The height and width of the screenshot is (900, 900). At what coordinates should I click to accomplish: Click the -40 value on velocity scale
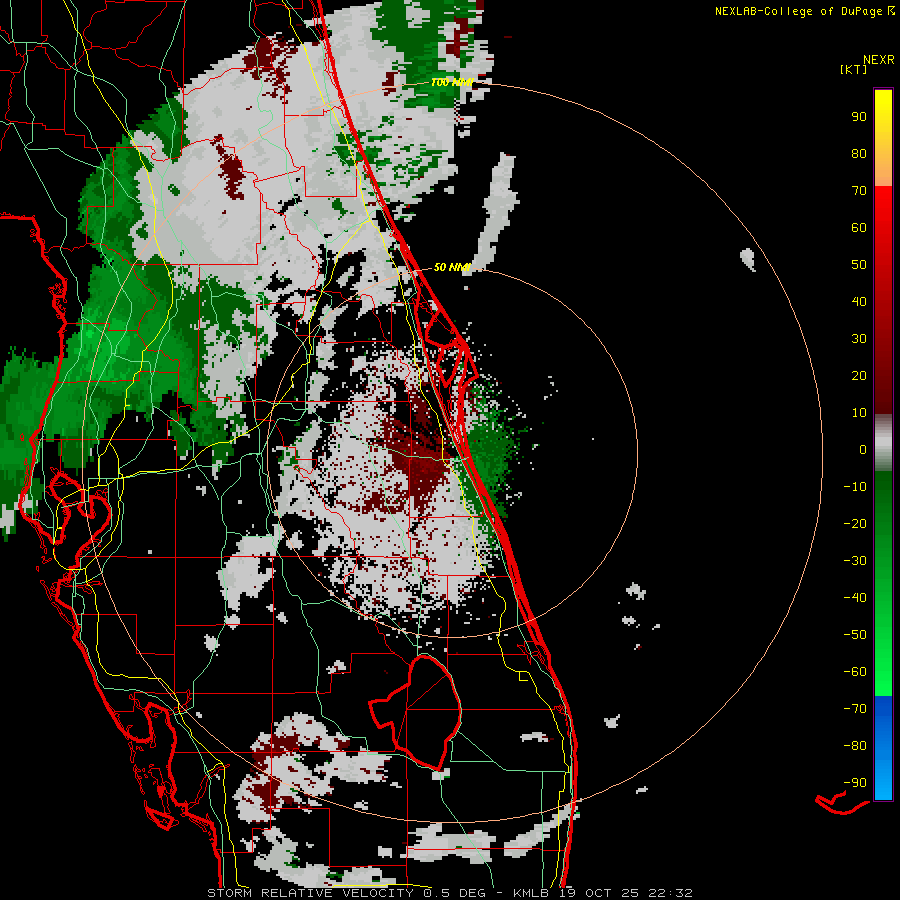855,598
